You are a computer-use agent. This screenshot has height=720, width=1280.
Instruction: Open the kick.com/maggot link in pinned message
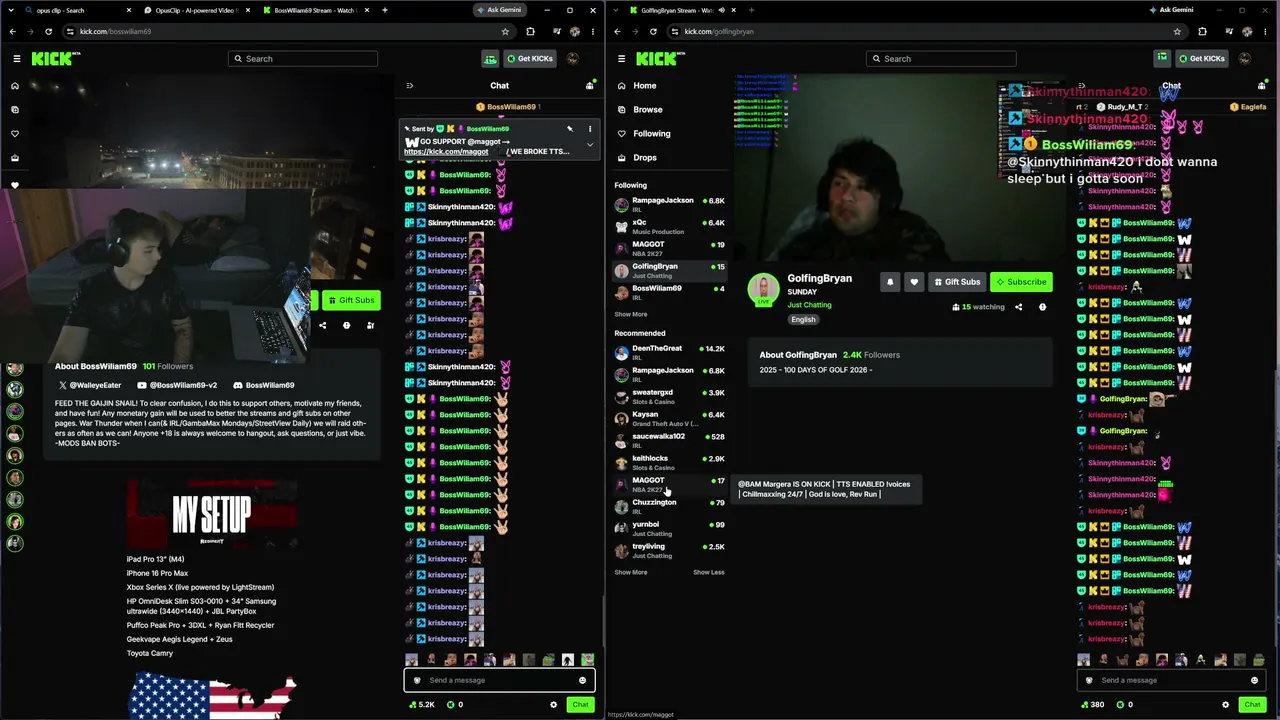click(x=446, y=152)
